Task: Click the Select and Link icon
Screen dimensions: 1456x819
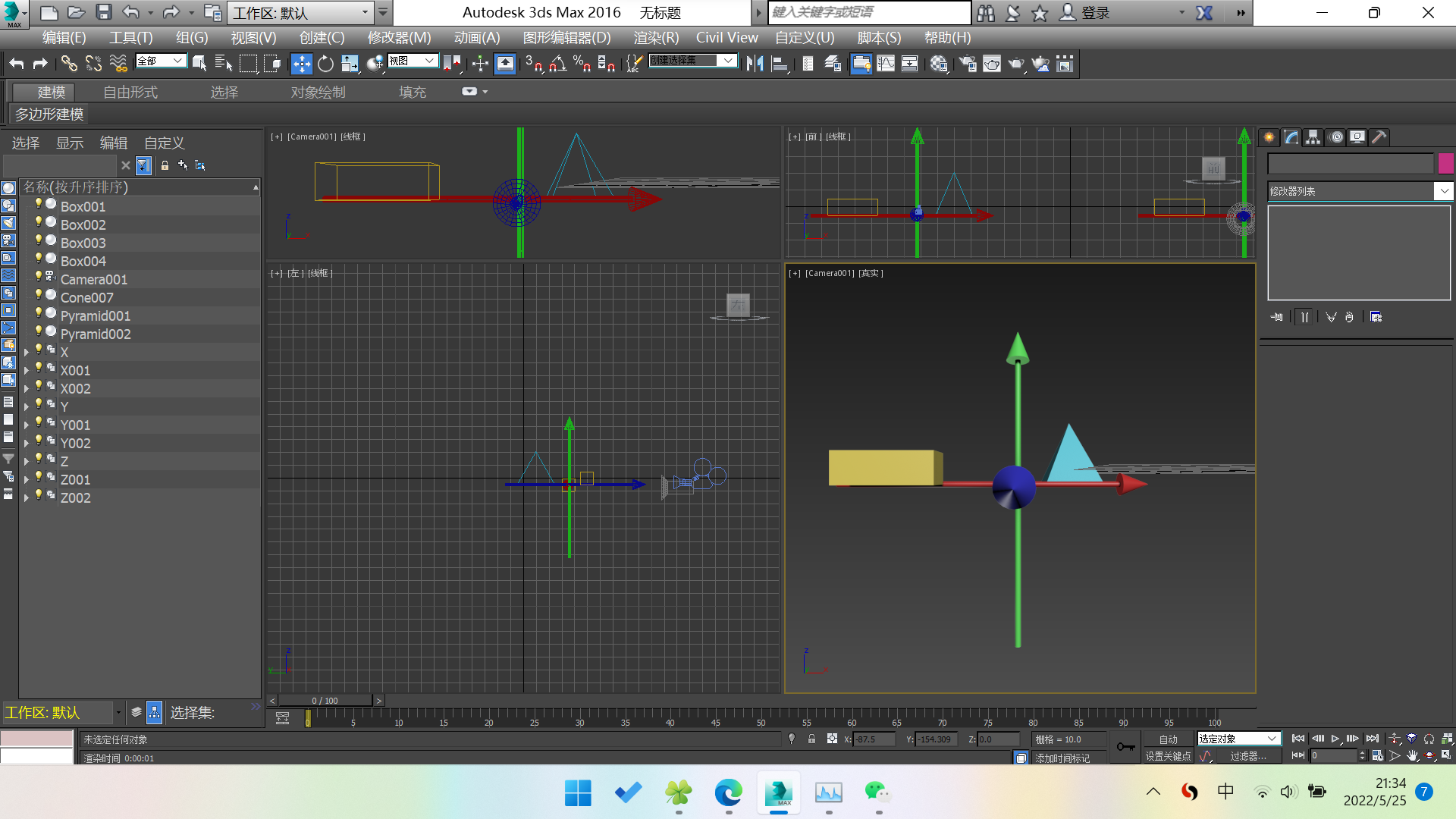Action: 69,64
